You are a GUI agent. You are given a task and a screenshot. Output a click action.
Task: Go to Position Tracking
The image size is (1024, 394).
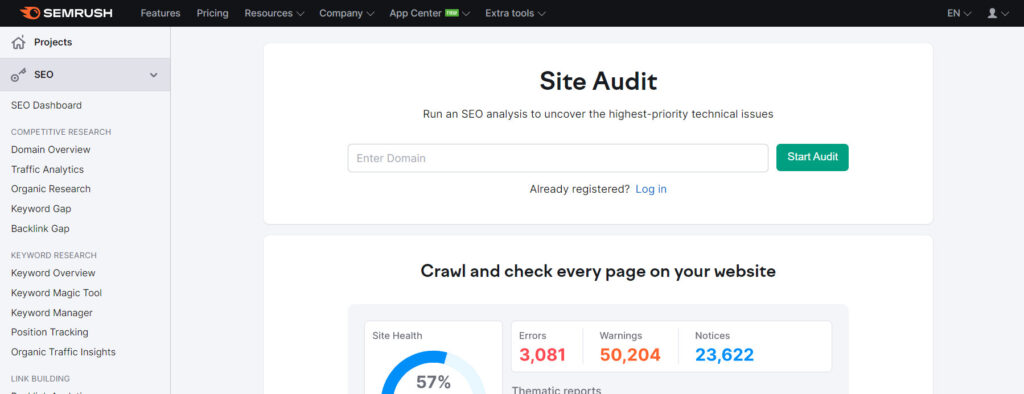coord(50,332)
